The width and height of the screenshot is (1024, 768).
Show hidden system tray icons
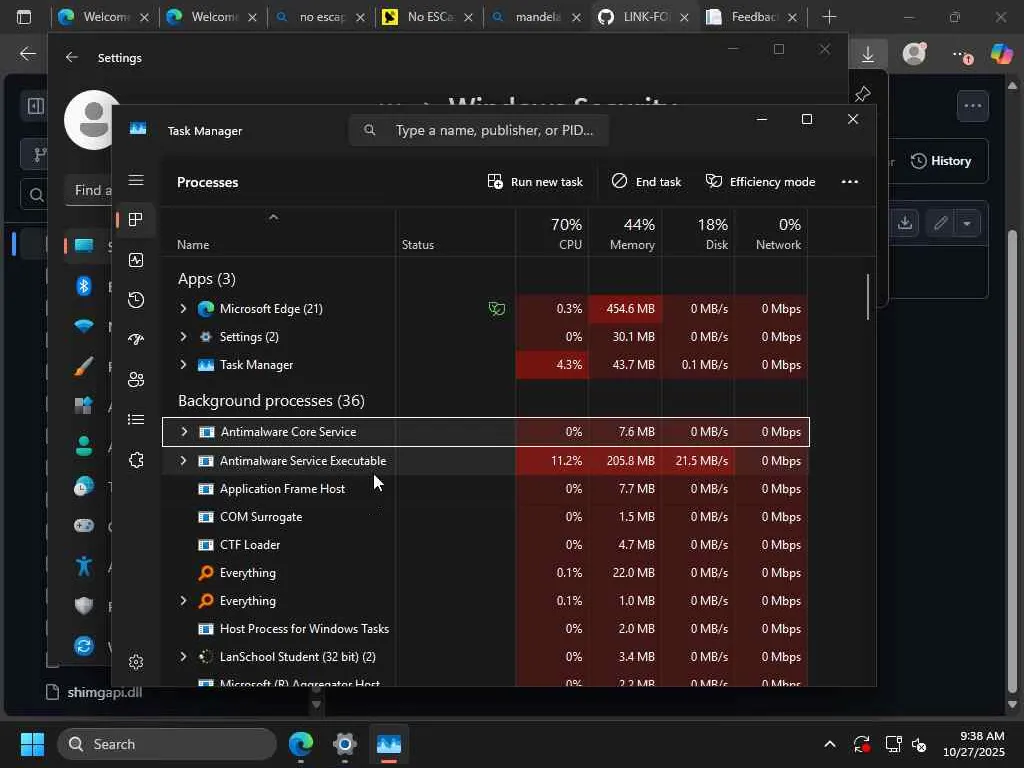[x=829, y=744]
